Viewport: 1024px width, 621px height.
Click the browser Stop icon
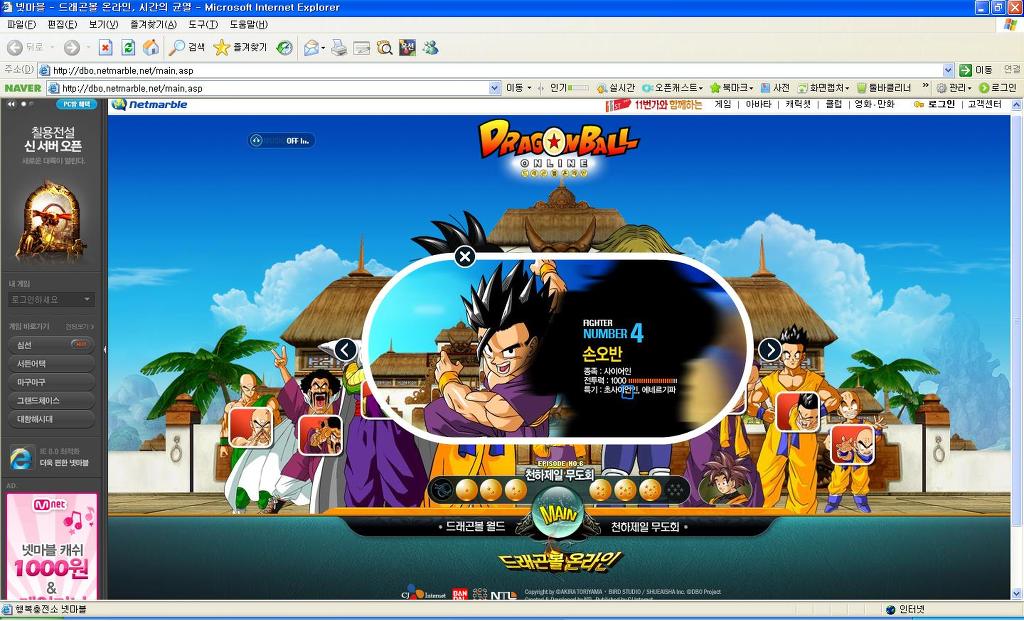coord(105,47)
